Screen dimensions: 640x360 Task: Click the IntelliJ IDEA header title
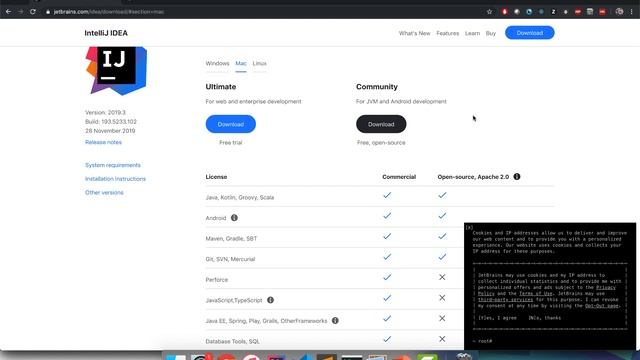106,33
